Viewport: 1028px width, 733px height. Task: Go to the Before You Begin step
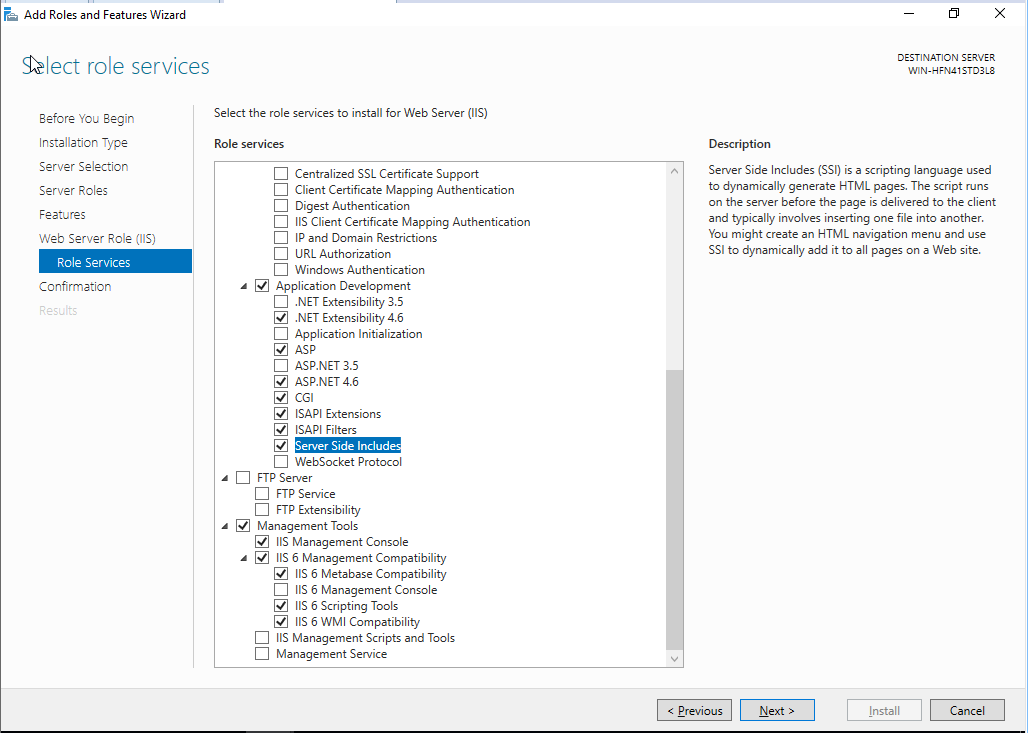tap(88, 118)
